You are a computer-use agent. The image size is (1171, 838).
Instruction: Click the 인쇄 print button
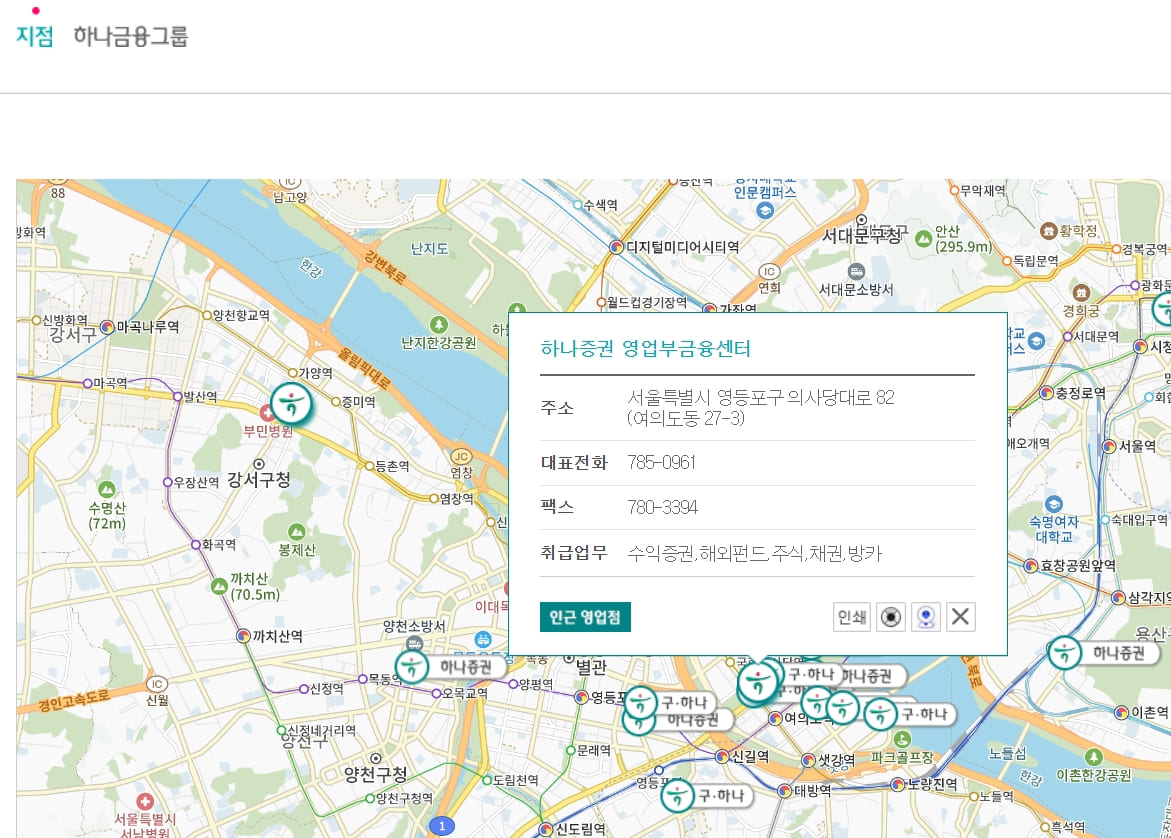tap(851, 617)
